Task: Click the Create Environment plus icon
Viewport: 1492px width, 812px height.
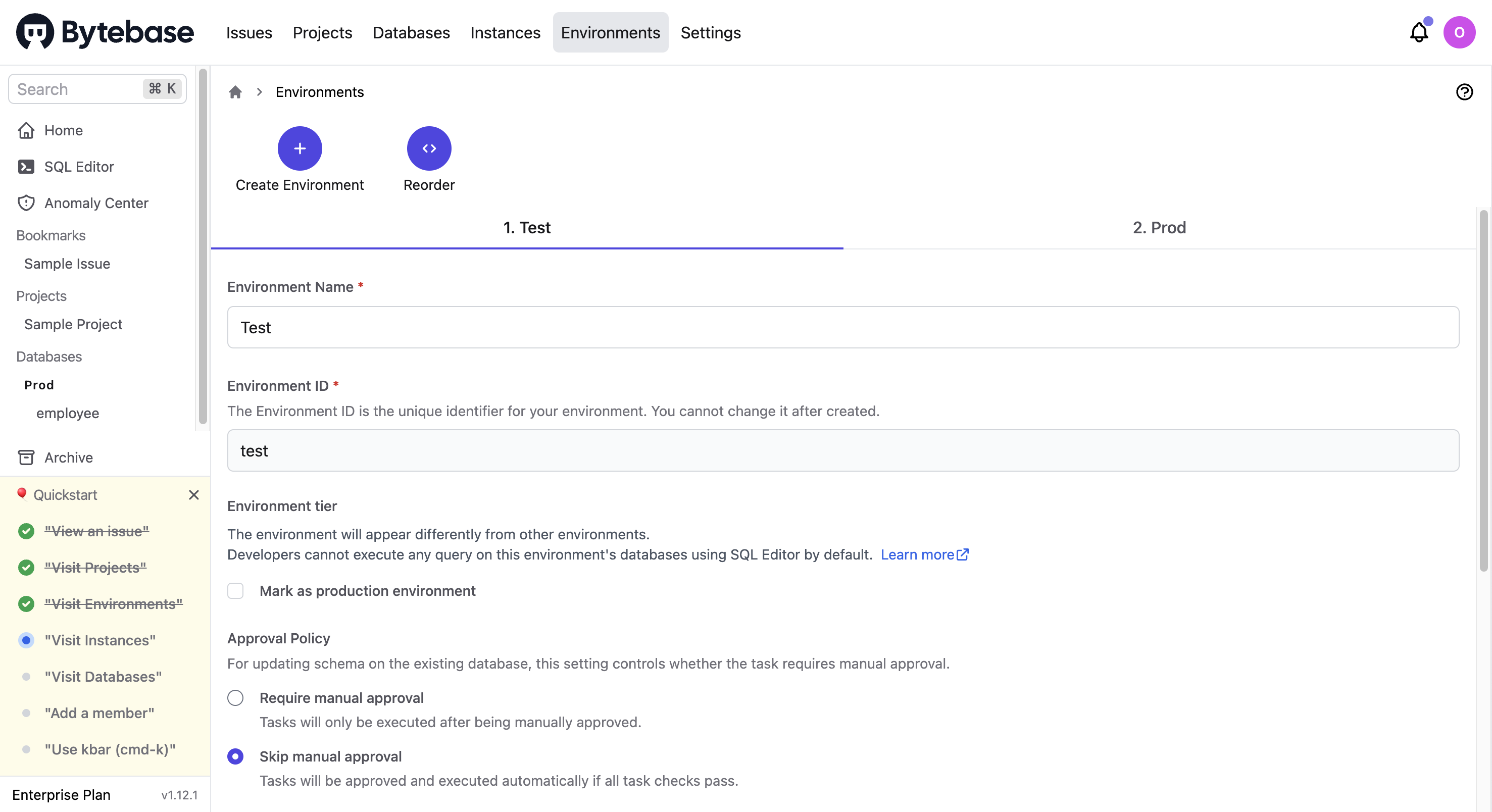Action: tap(300, 148)
